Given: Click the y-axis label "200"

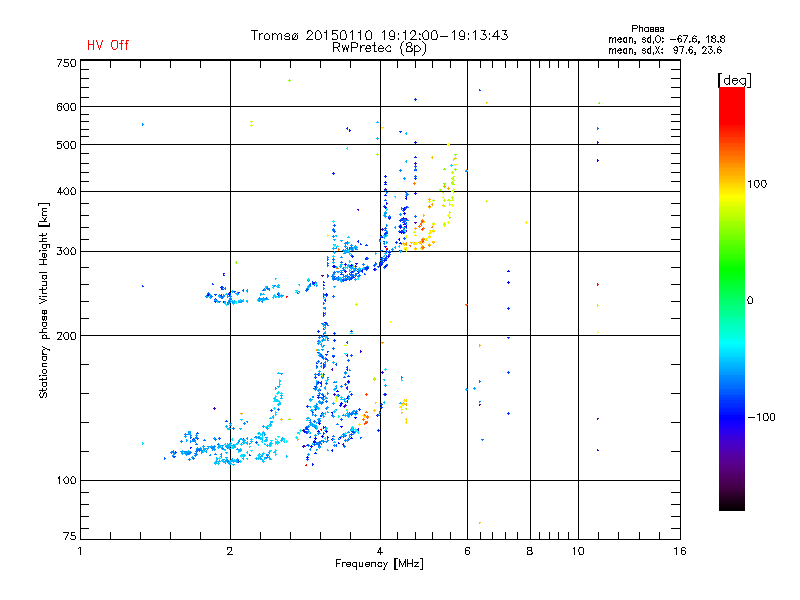Looking at the screenshot, I should [x=66, y=336].
